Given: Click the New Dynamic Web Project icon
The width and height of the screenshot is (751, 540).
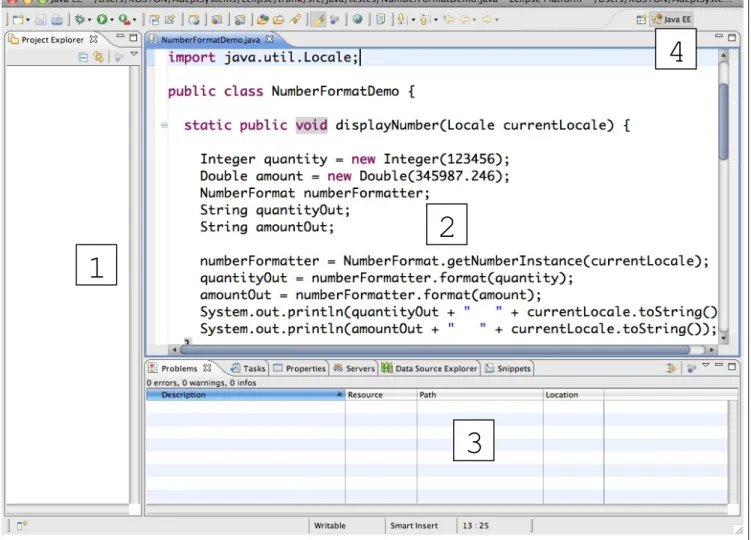Looking at the screenshot, I should [154, 20].
